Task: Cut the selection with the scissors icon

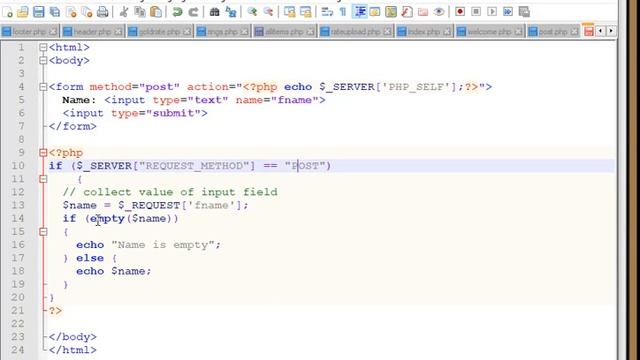Action: point(124,12)
